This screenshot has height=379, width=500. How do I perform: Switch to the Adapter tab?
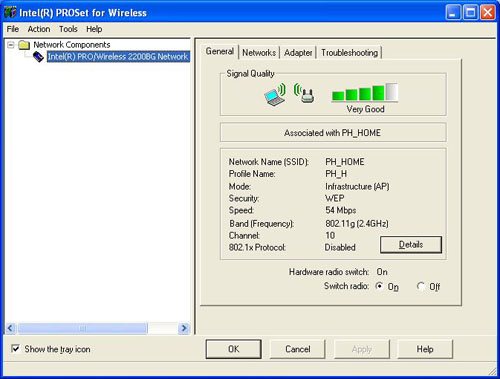tap(298, 53)
